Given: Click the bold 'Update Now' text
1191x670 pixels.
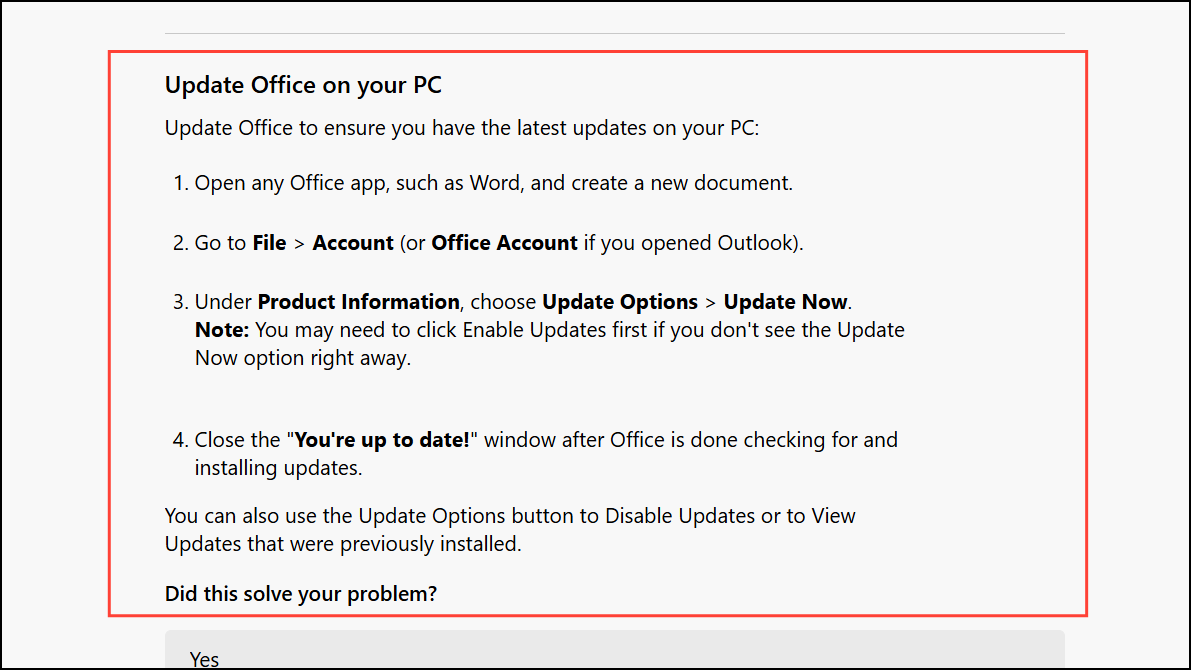Looking at the screenshot, I should (x=785, y=302).
